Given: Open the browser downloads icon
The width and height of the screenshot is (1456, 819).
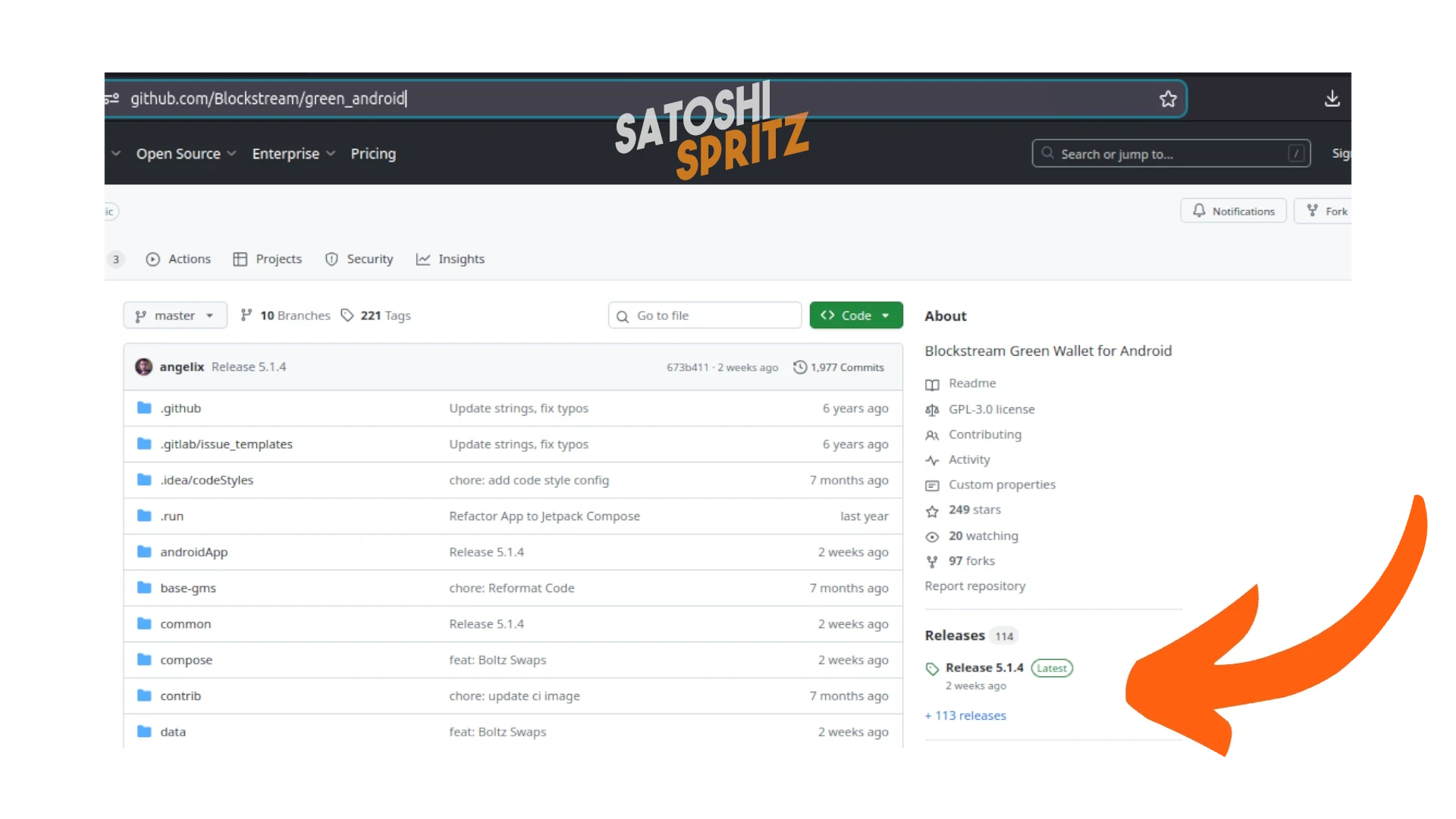Looking at the screenshot, I should [1332, 99].
